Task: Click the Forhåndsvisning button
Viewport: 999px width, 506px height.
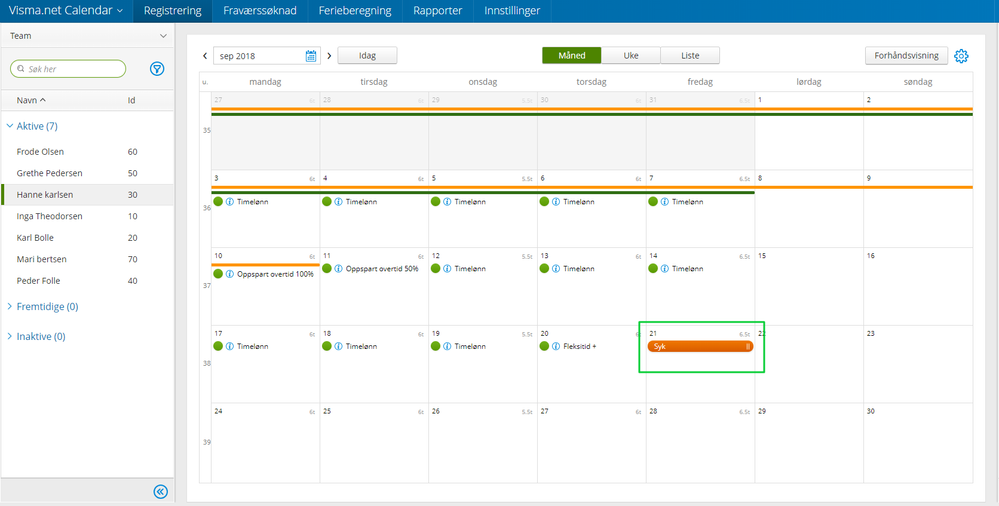Action: coord(906,55)
